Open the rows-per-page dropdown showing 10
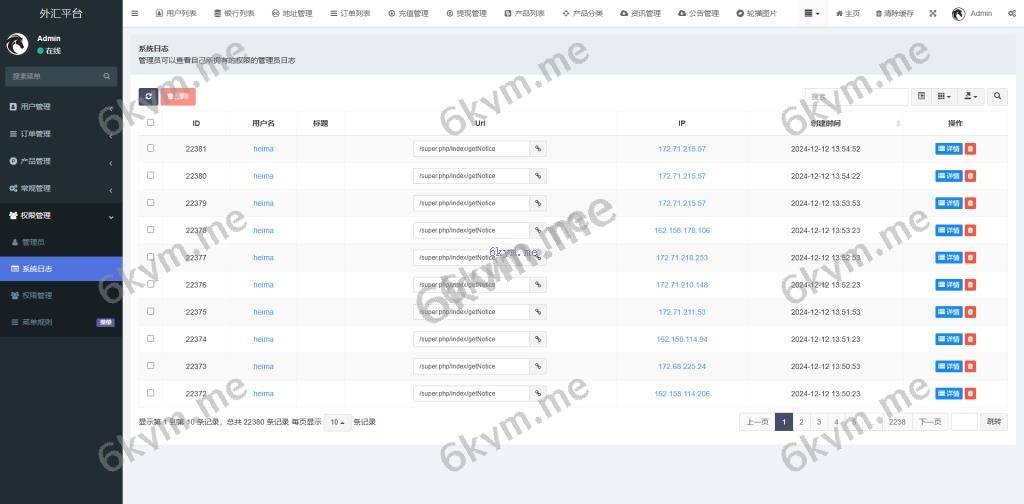Image resolution: width=1024 pixels, height=504 pixels. 338,422
